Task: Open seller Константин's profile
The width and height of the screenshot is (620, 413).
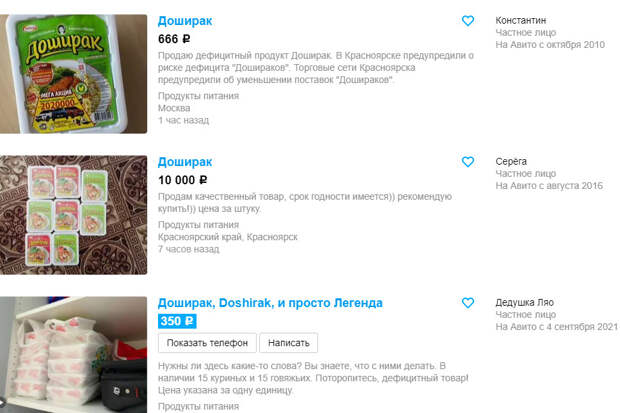Action: tap(520, 20)
